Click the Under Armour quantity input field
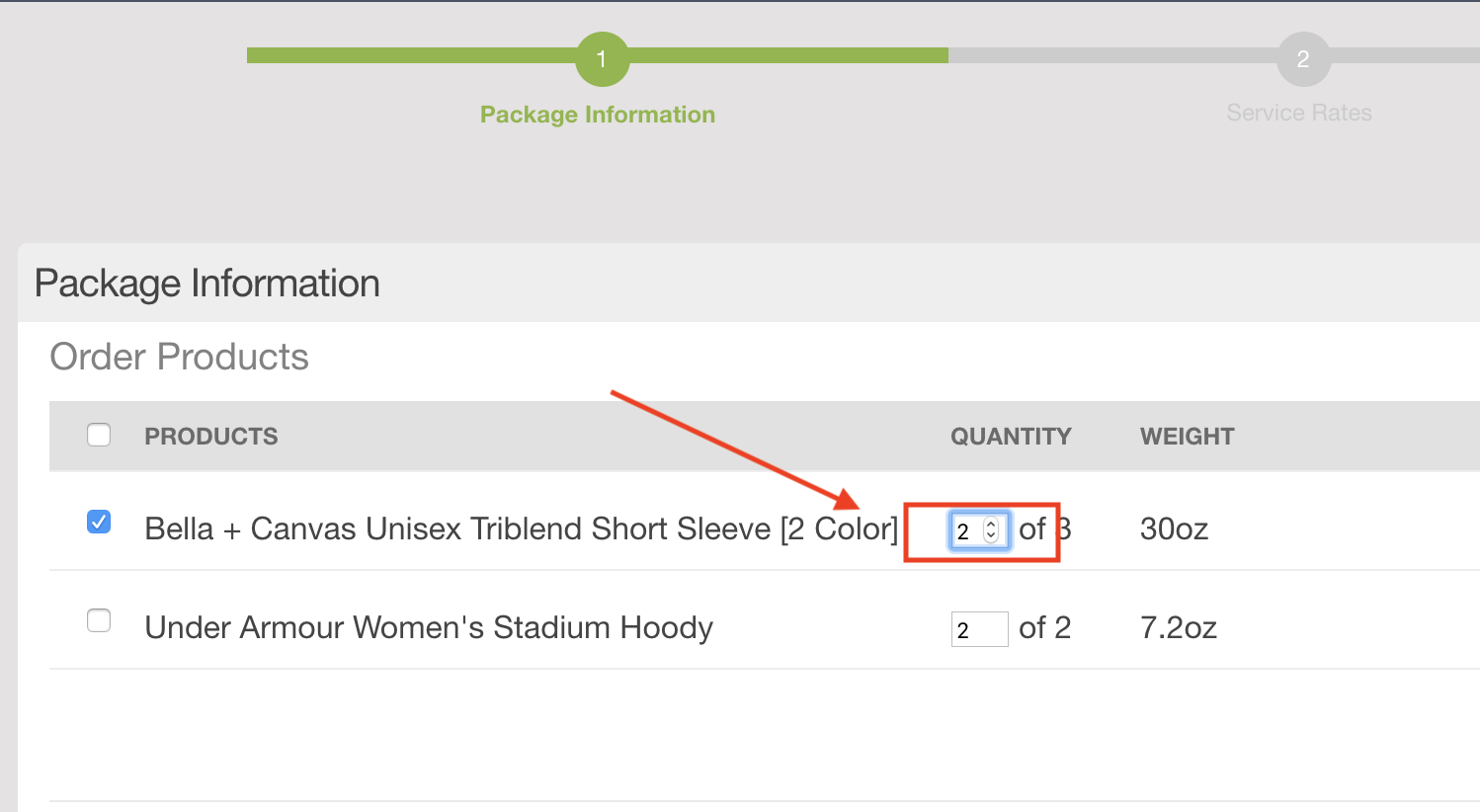This screenshot has height=812, width=1480. (x=979, y=629)
